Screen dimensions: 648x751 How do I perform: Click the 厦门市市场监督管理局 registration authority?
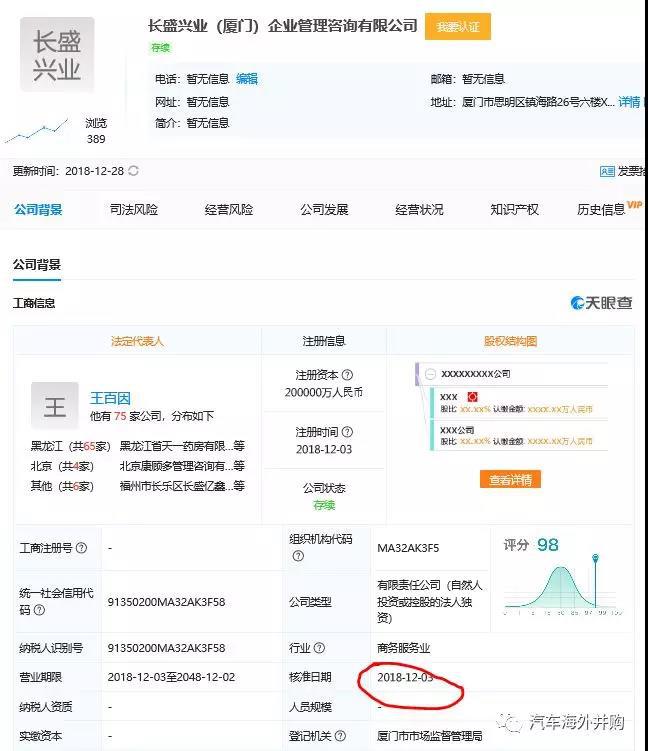tap(430, 736)
